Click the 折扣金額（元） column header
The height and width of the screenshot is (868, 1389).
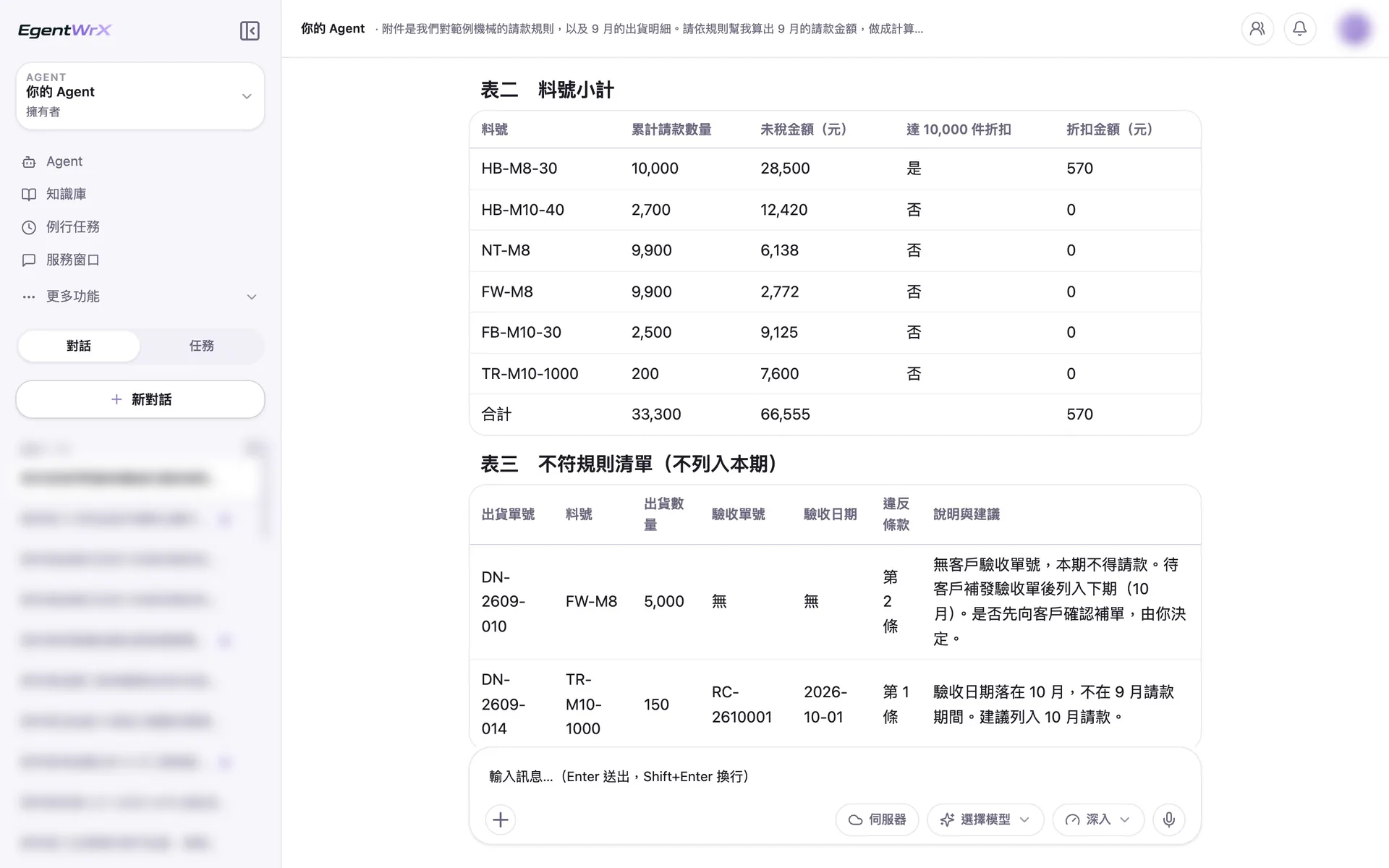coord(1110,129)
